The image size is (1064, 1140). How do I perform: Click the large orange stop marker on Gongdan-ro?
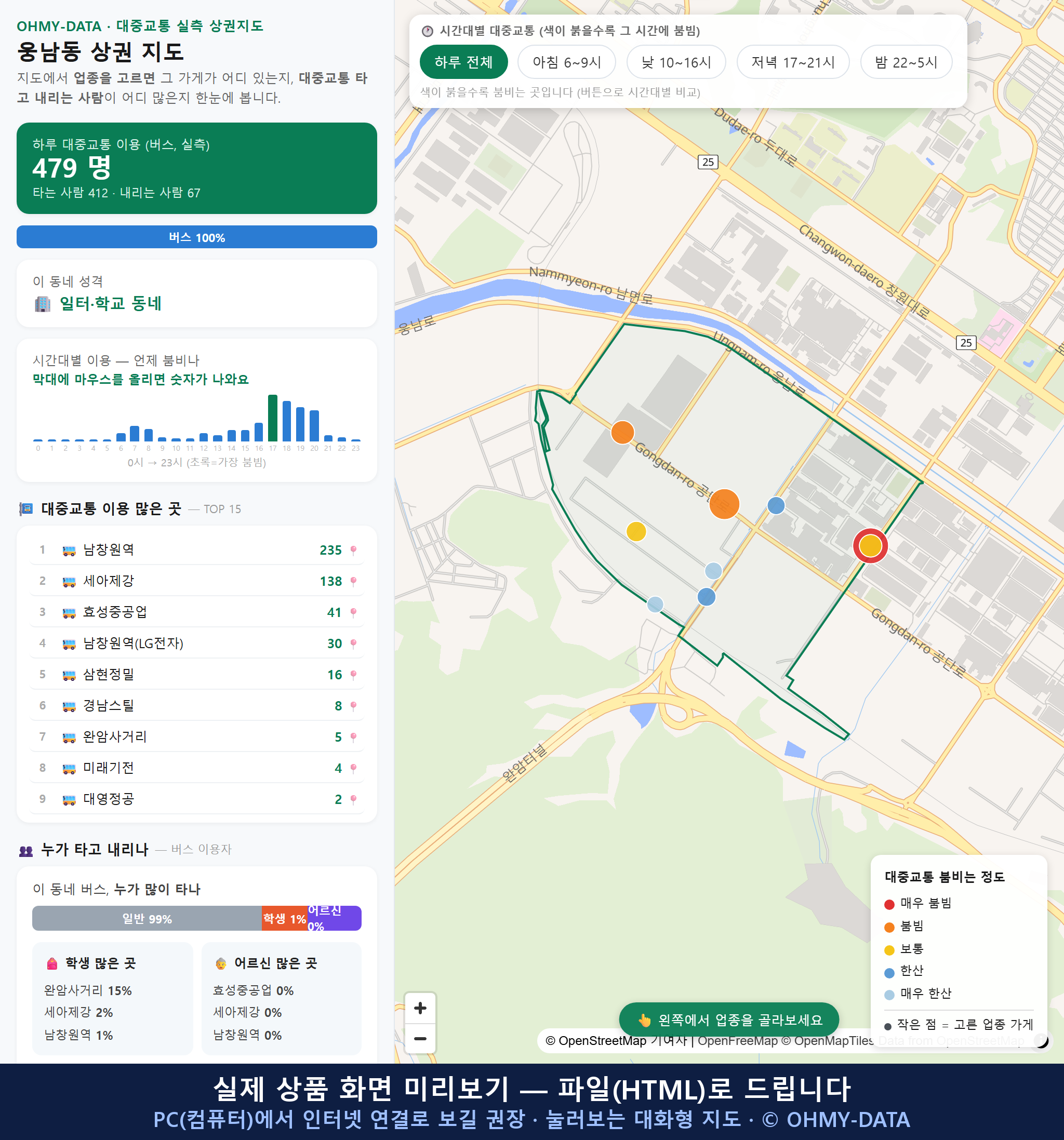(x=724, y=504)
